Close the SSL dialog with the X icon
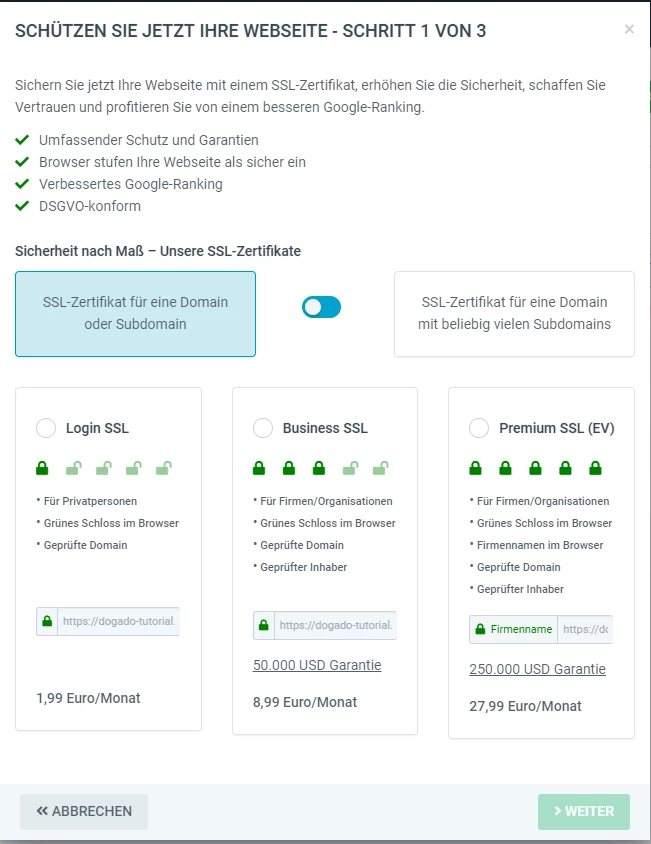 pos(629,30)
